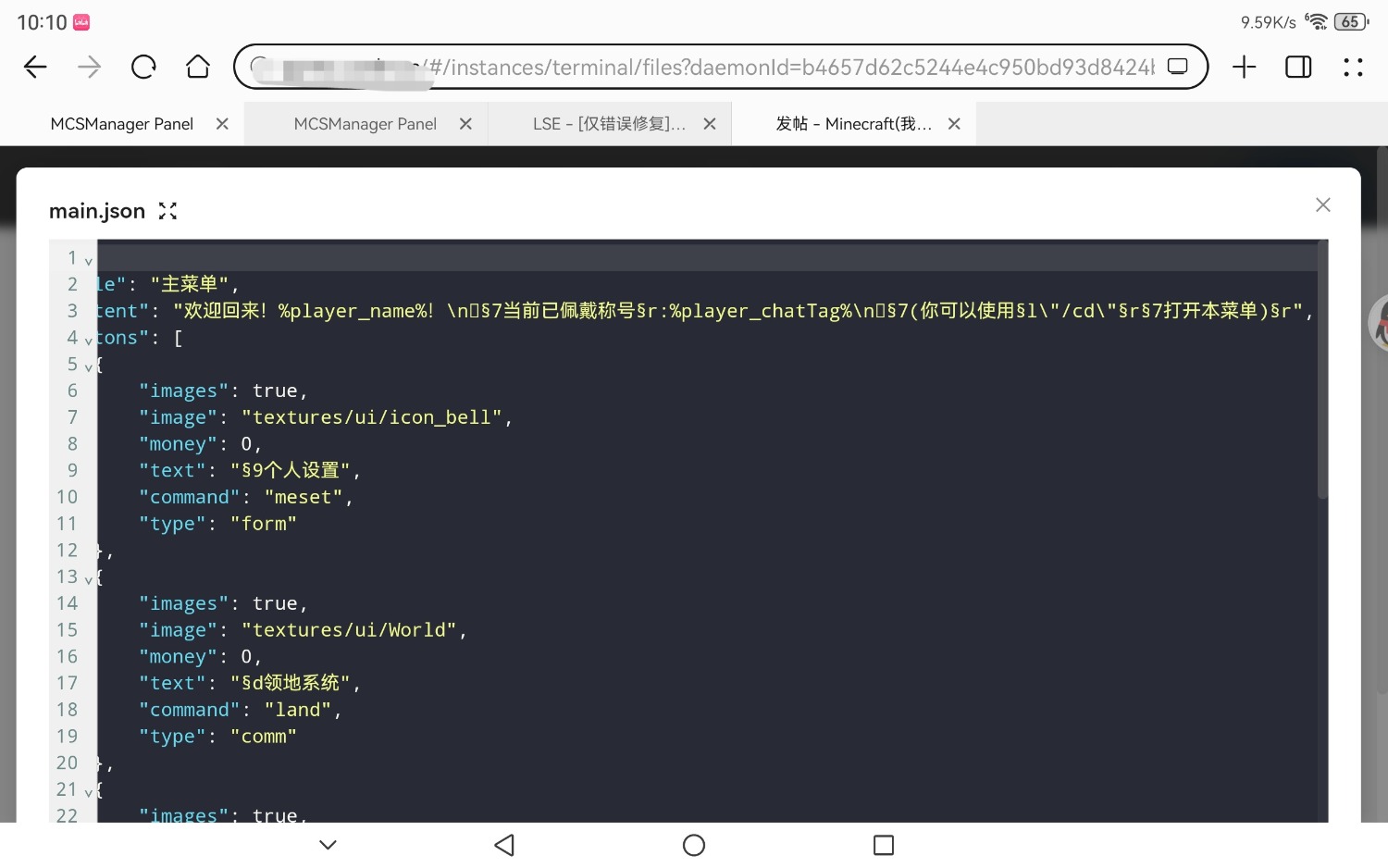Click the "textures/ui/icon_bell" string value
The image size is (1388, 868).
coord(371,417)
